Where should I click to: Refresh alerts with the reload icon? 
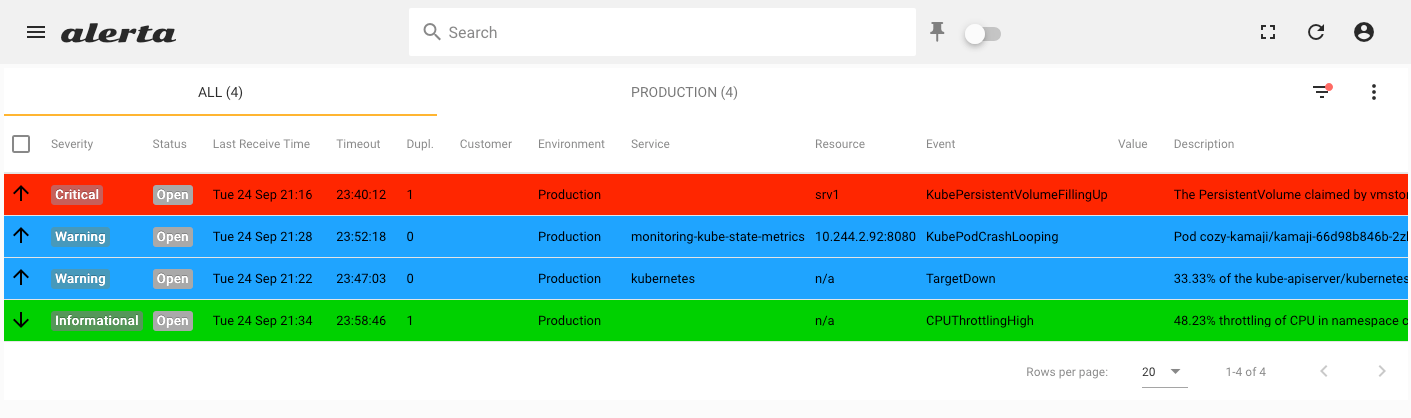pos(1316,32)
